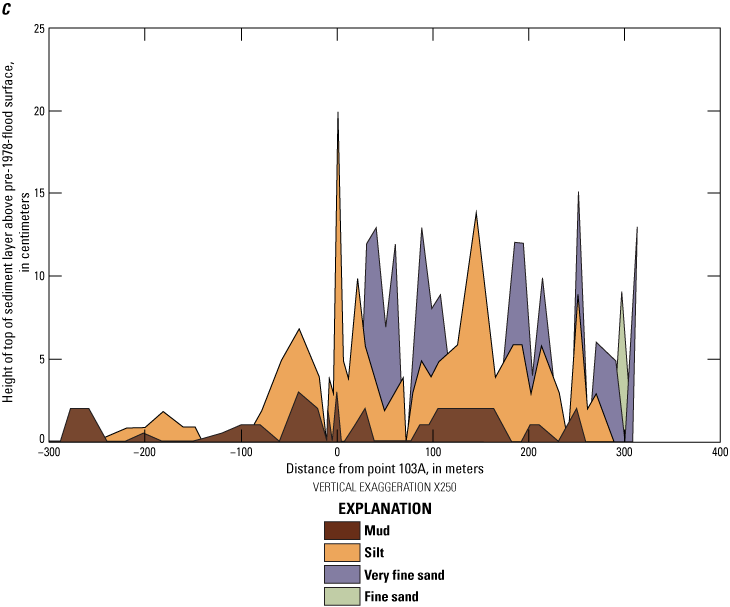Click the x-axis tick label −300
Viewport: 730px width, 607px height.
pyautogui.click(x=48, y=452)
